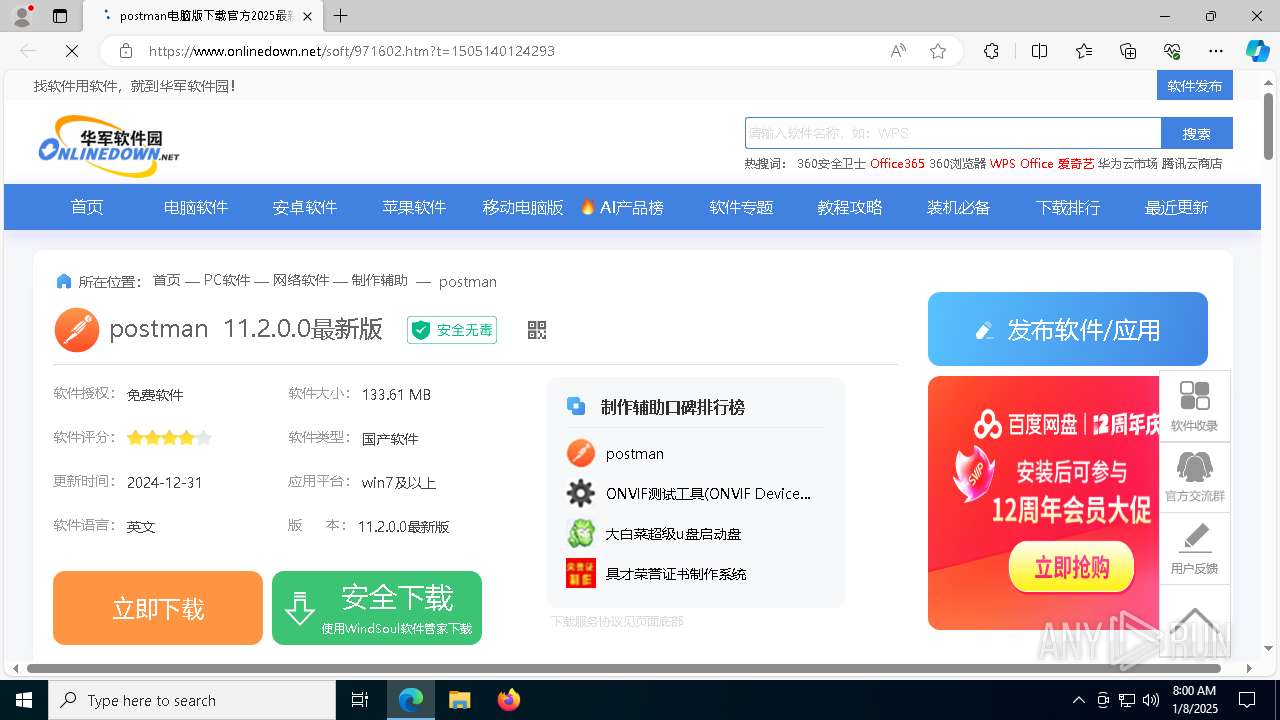
Task: Close the postman download tab
Action: point(307,16)
